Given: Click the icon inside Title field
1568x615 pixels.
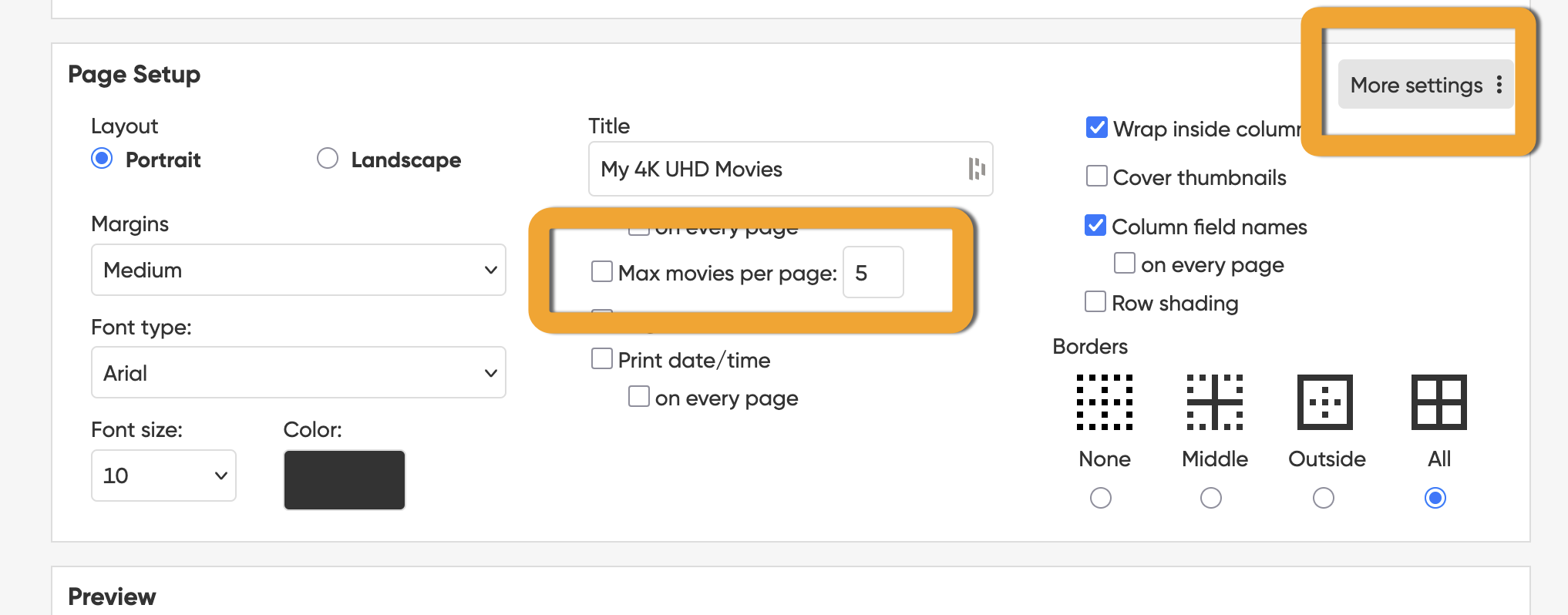Looking at the screenshot, I should coord(976,169).
